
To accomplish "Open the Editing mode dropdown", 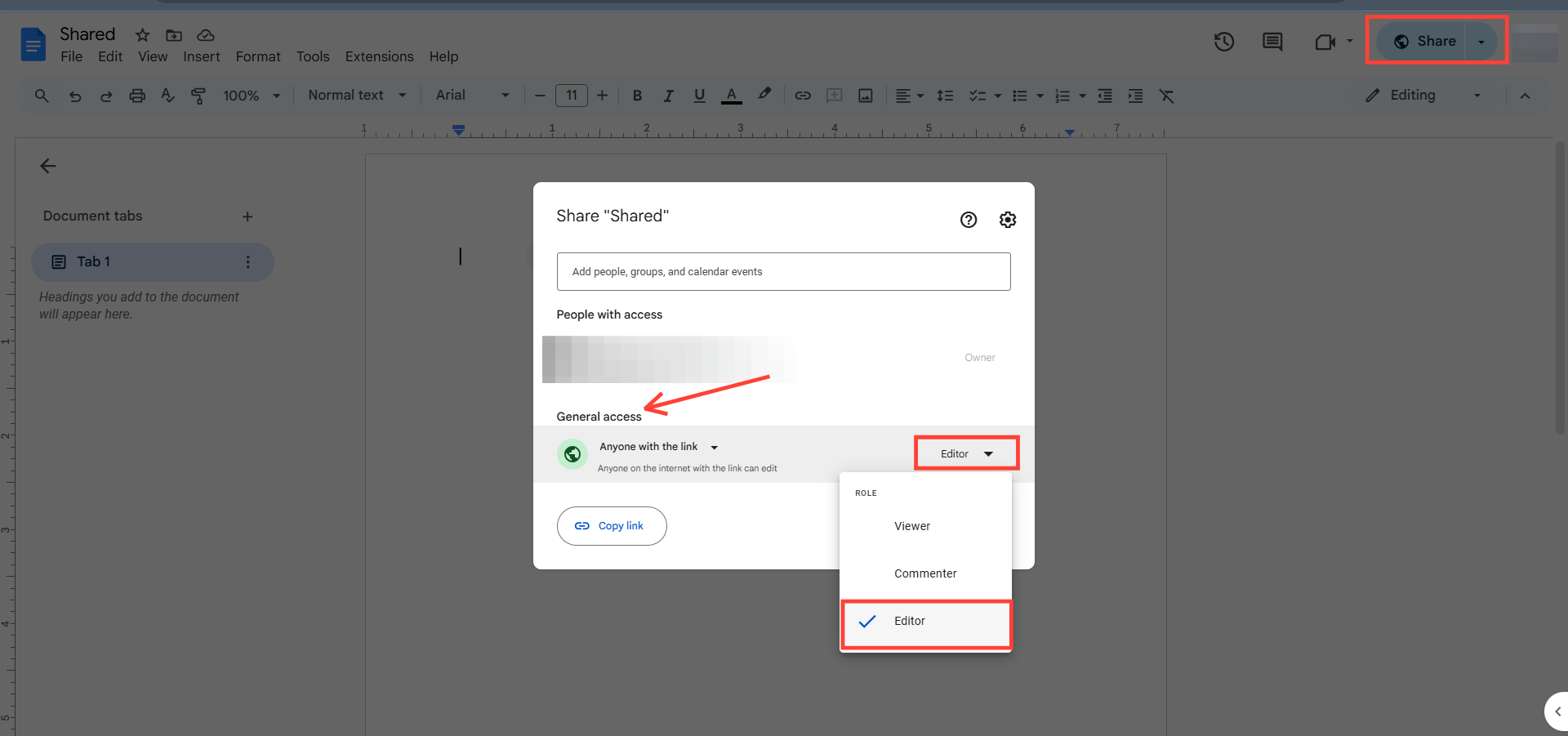I will 1423,96.
